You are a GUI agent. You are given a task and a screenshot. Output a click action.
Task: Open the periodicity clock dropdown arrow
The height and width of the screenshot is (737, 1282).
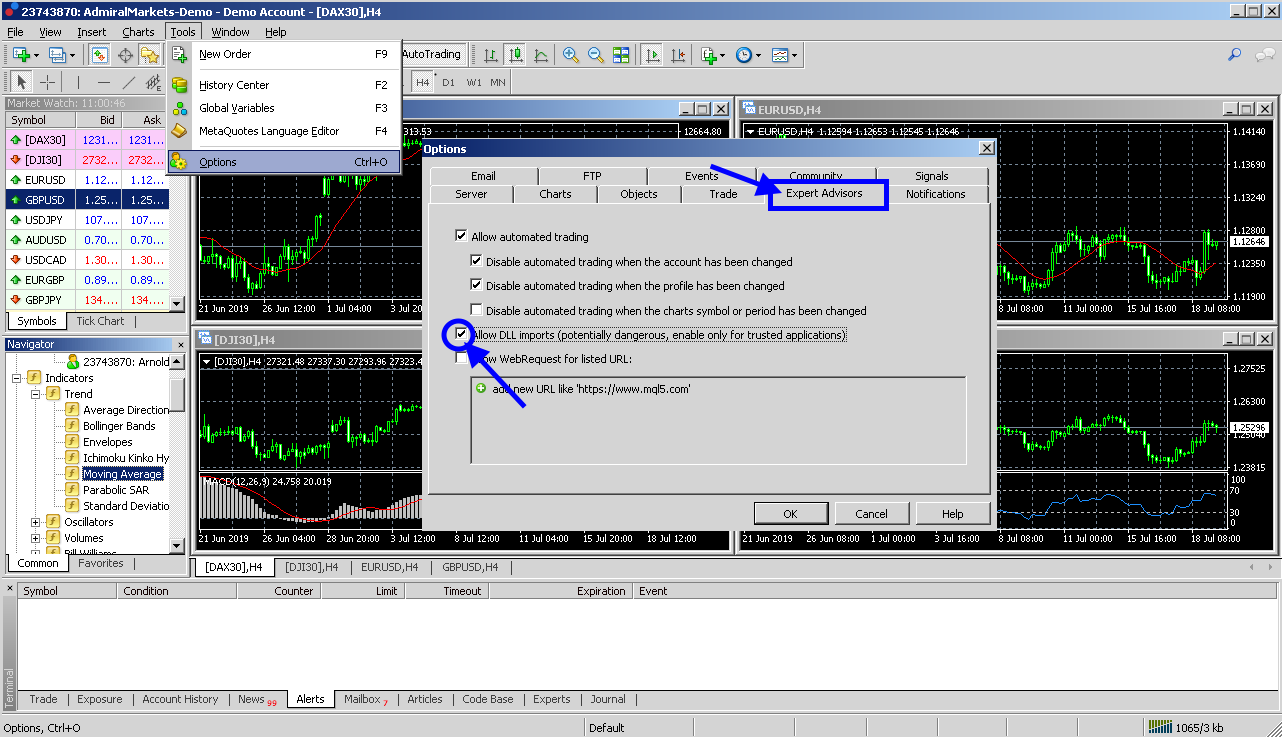tap(758, 55)
